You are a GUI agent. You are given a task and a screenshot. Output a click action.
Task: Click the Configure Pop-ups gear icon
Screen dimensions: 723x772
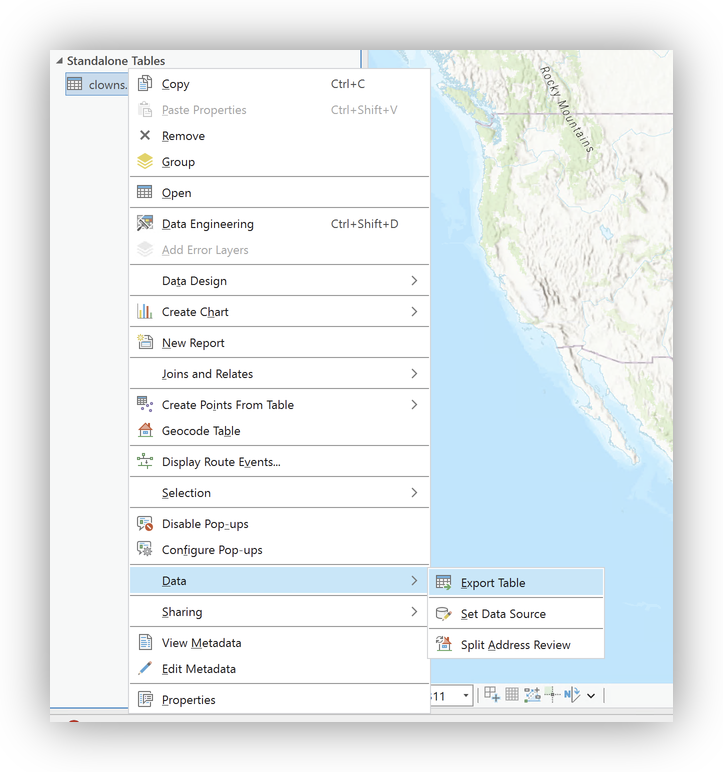tap(145, 550)
